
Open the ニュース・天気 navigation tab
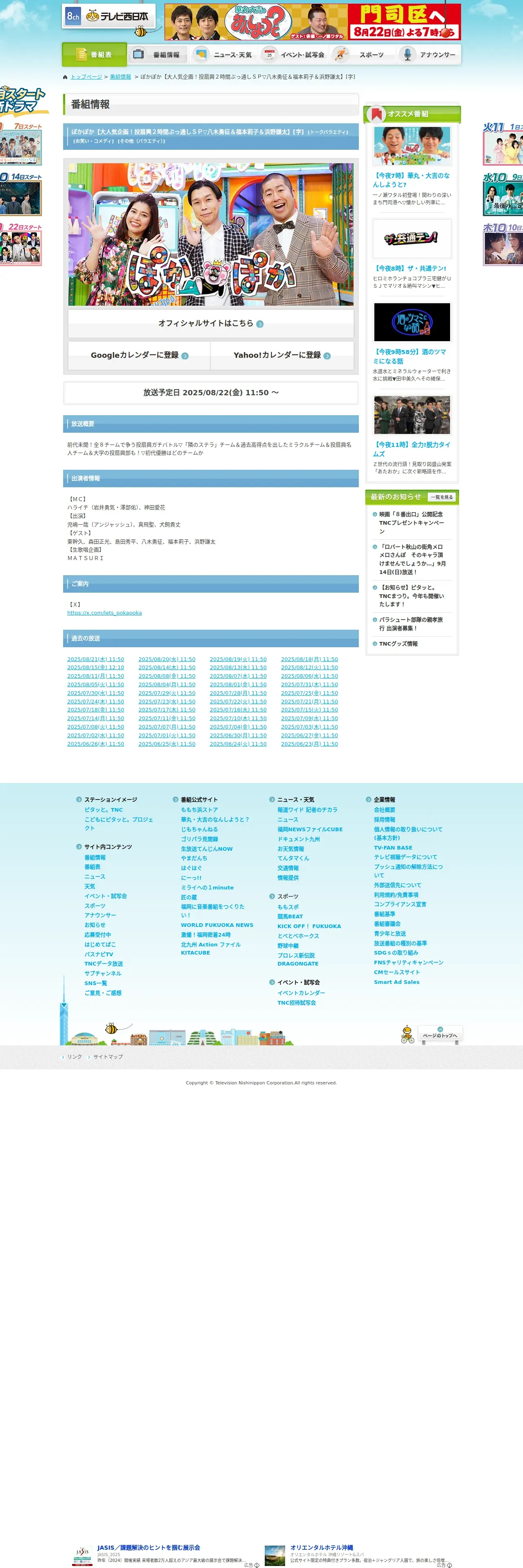(224, 55)
